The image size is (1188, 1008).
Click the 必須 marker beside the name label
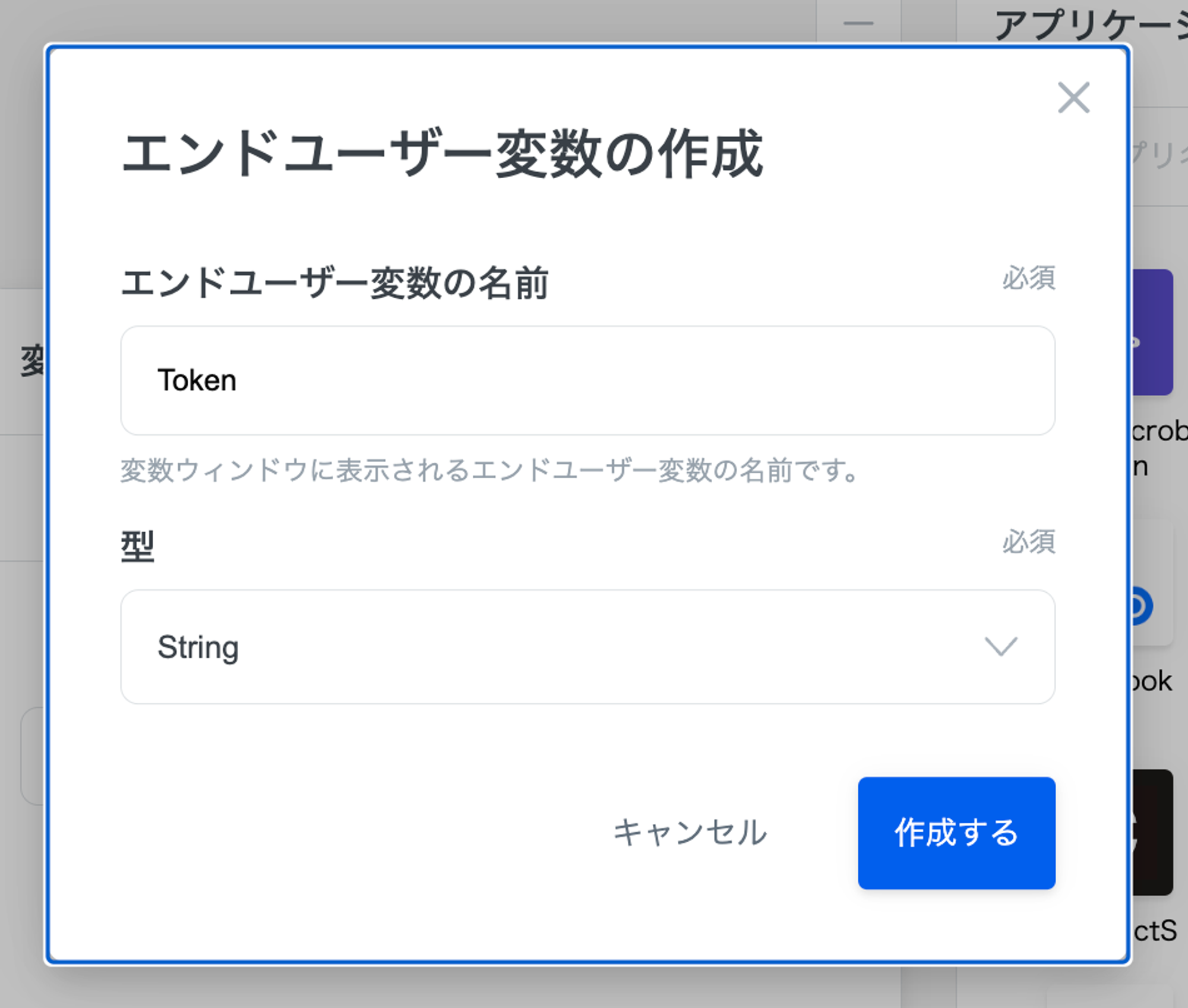coord(1029,278)
